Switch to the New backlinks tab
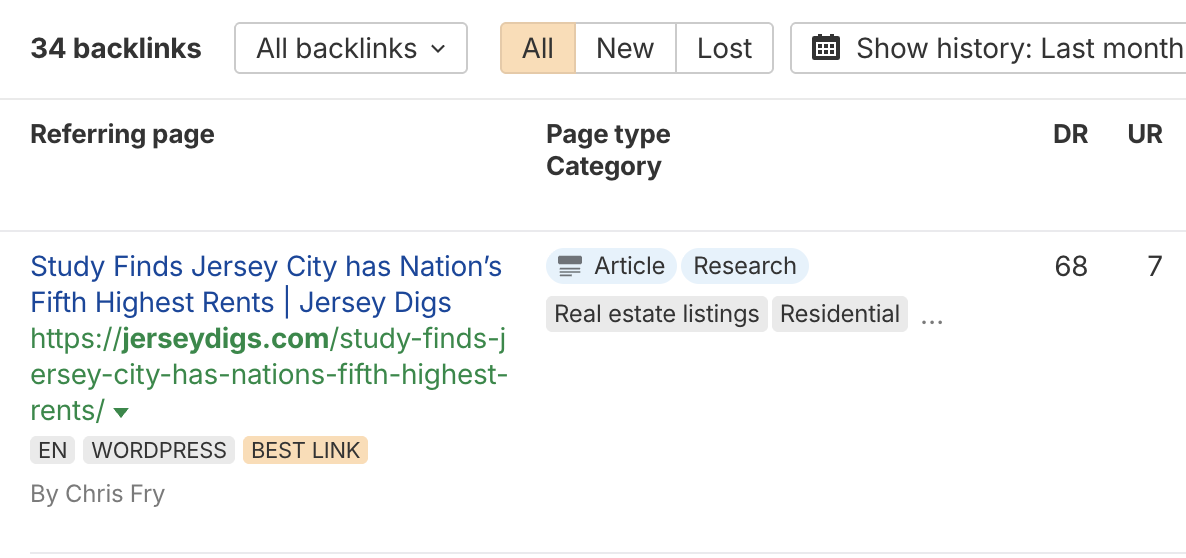Image resolution: width=1186 pixels, height=558 pixels. point(625,48)
